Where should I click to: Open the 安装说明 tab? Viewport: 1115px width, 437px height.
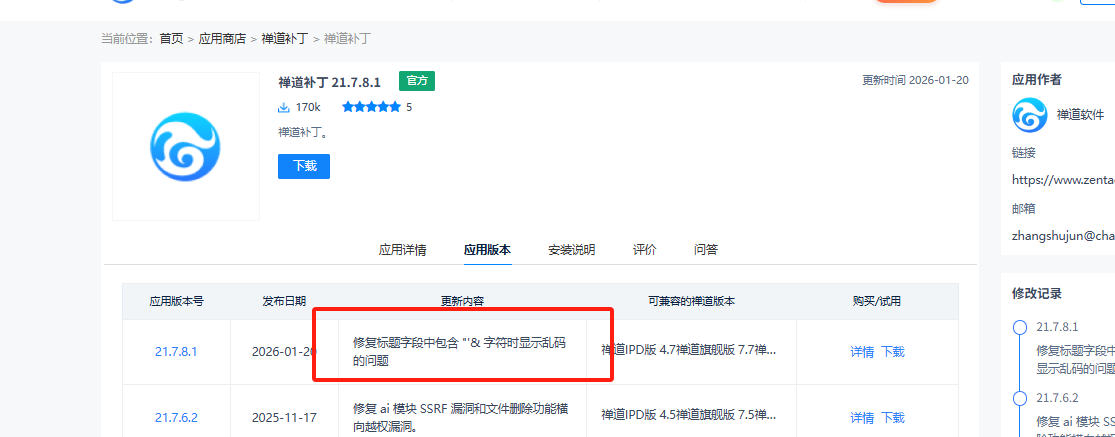pyautogui.click(x=572, y=250)
